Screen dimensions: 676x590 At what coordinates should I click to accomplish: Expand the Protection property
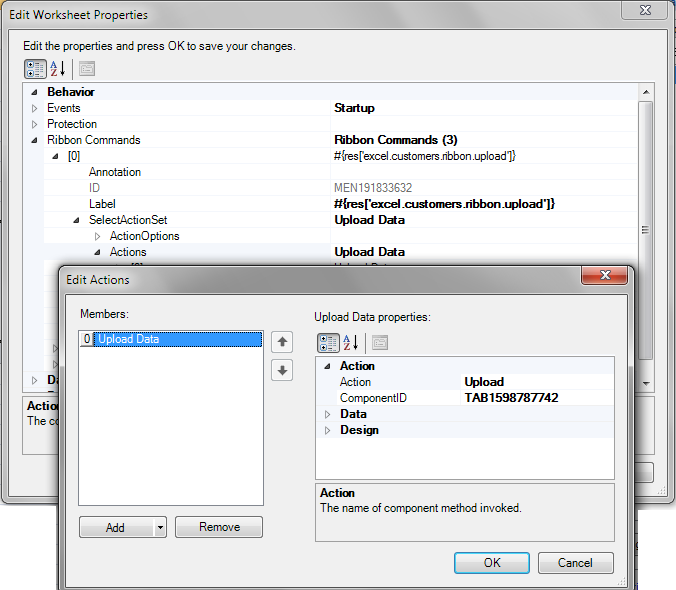(34, 124)
